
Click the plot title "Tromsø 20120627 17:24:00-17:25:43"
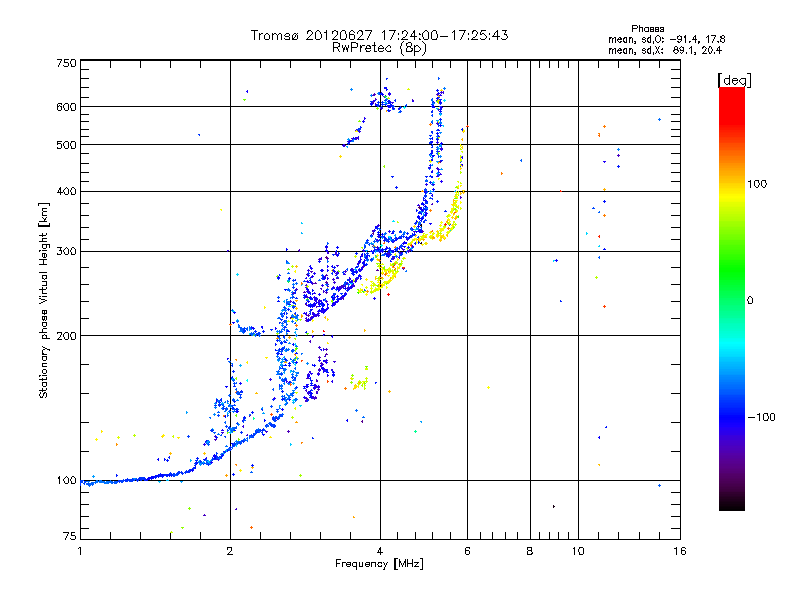(379, 35)
